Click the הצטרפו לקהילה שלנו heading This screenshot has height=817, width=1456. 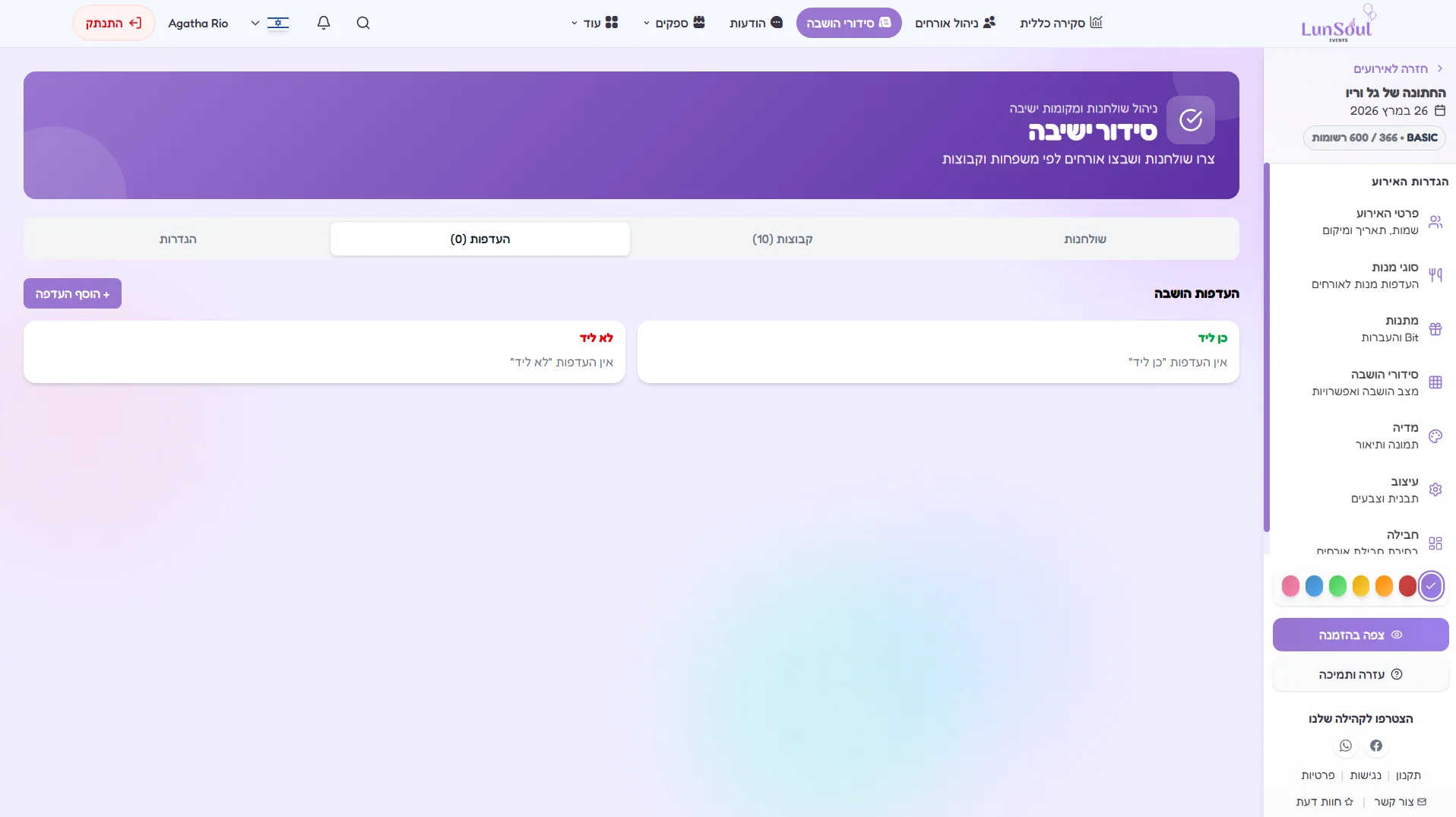[1360, 718]
